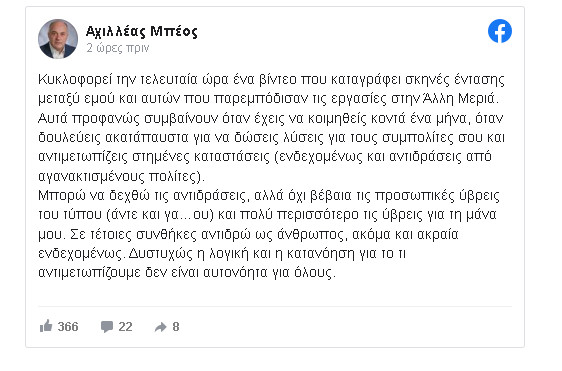Click the phrase "(άντε και γα...ου)"

pos(160,214)
